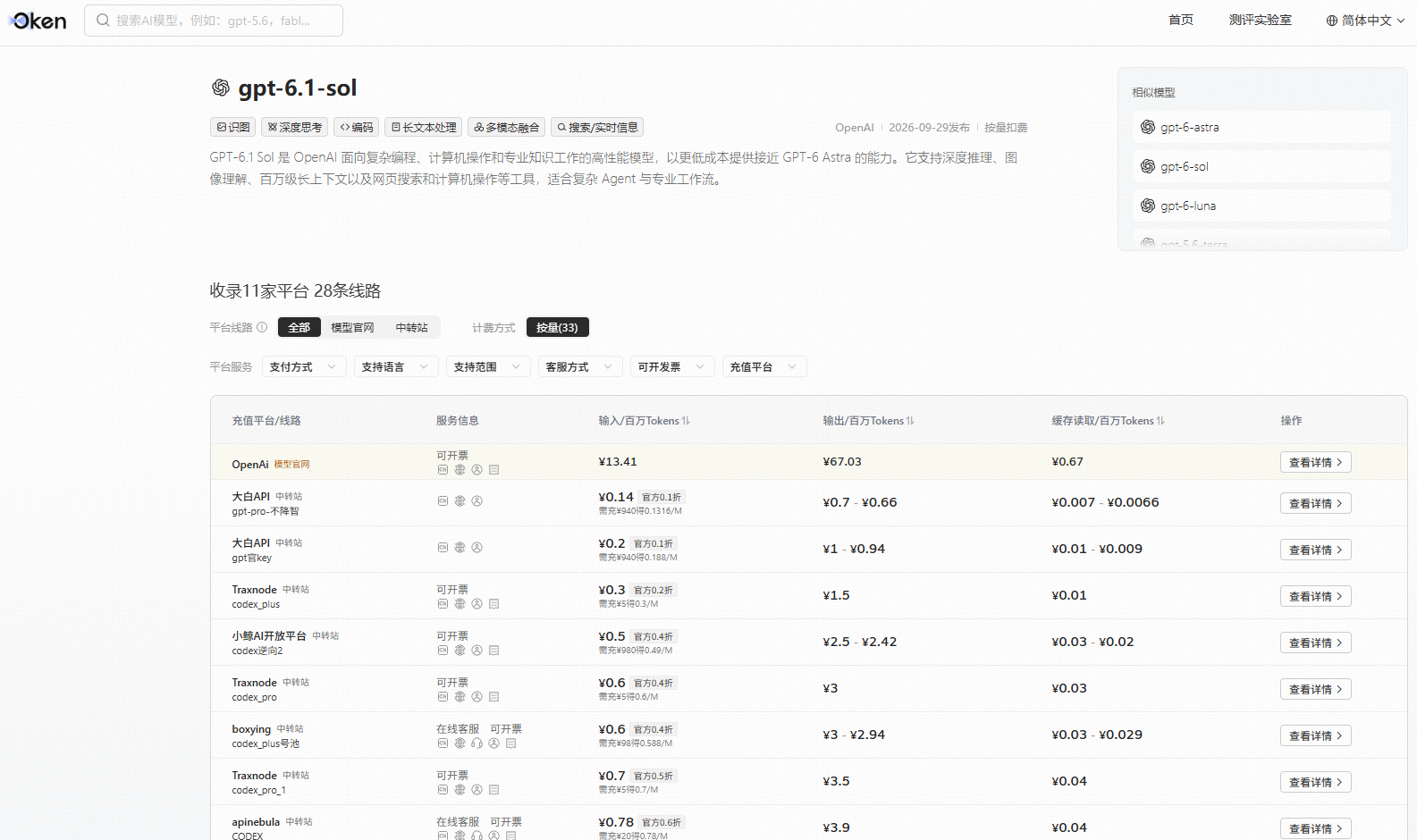The height and width of the screenshot is (840, 1417).
Task: Click the 编码 capability tag
Action: point(357,127)
